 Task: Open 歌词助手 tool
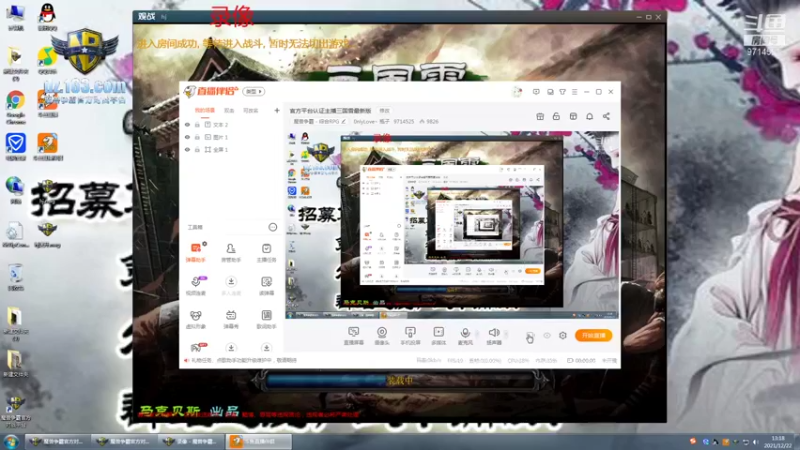click(x=266, y=319)
